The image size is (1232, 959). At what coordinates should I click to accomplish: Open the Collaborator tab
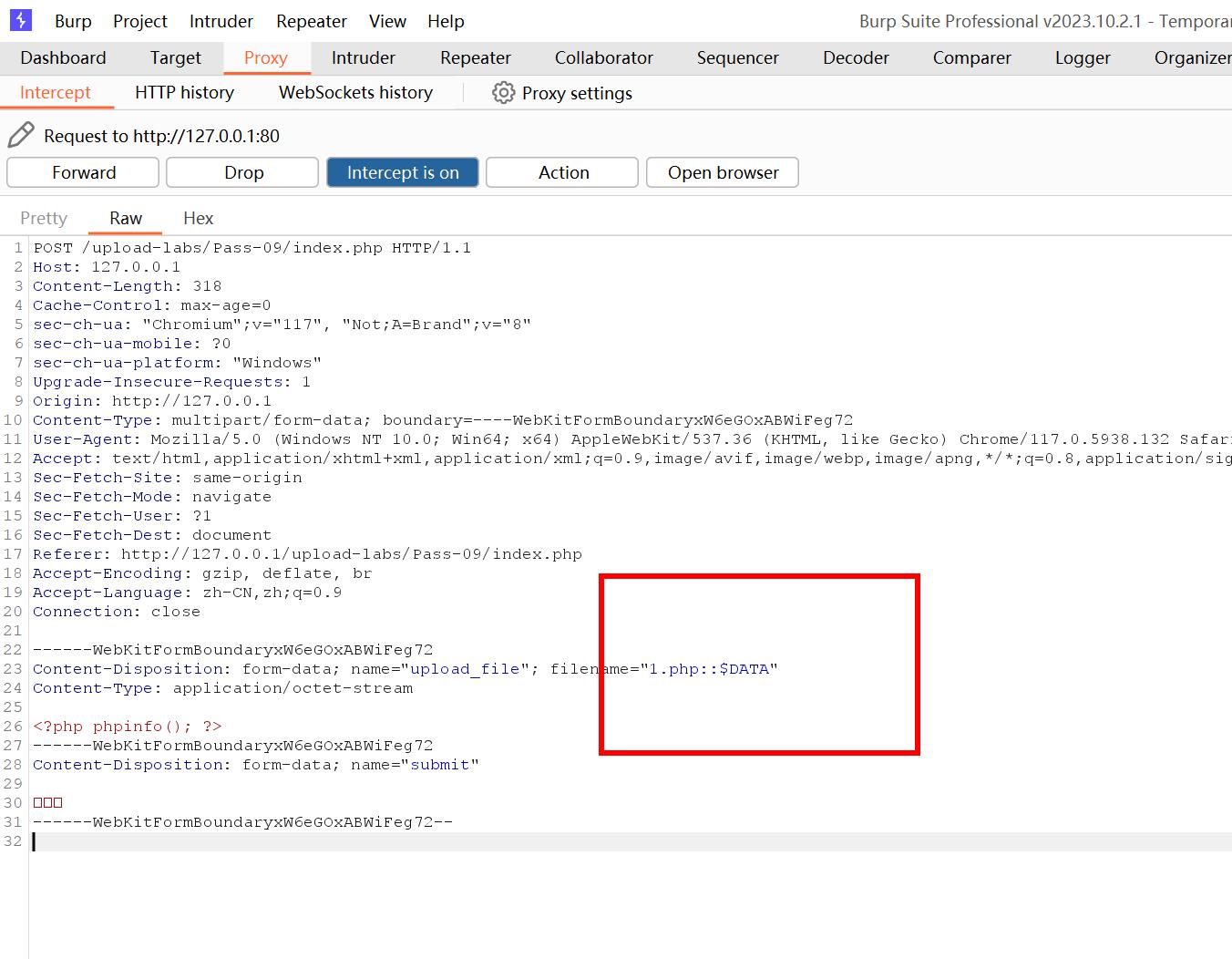[604, 57]
